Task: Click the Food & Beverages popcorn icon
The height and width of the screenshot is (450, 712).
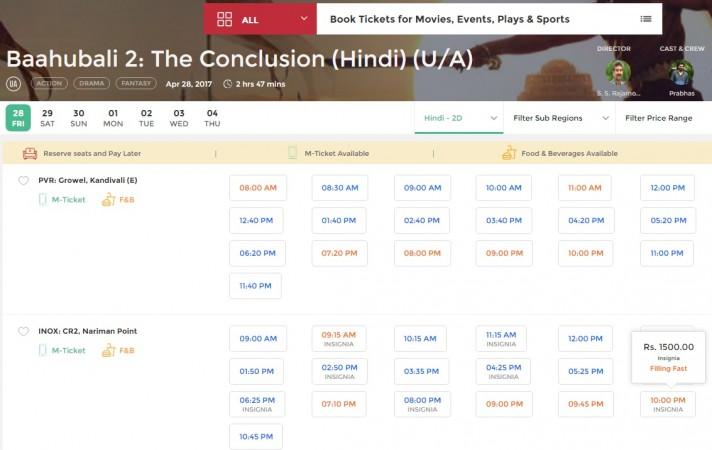Action: tap(509, 153)
